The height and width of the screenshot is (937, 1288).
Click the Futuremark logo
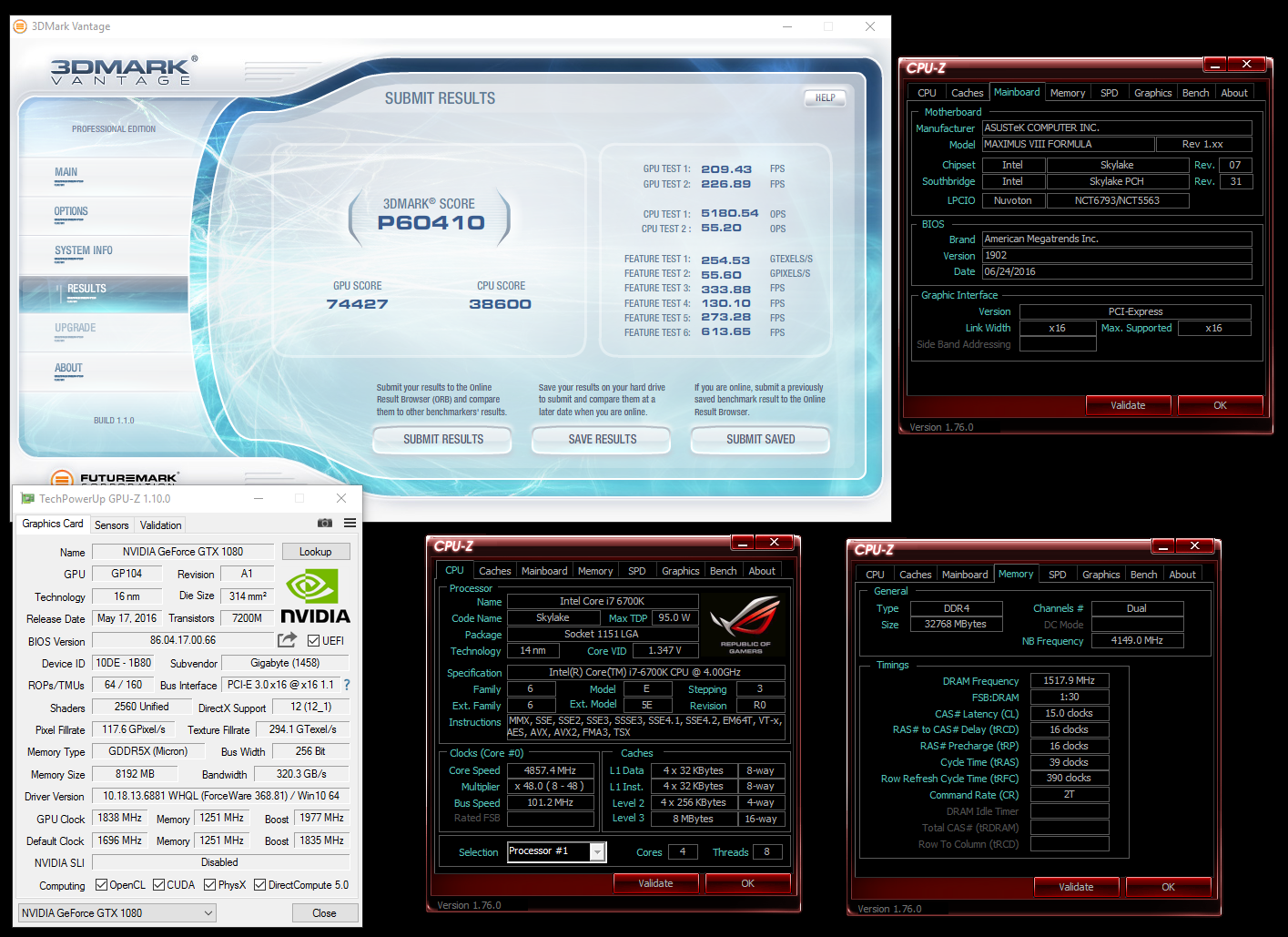tap(115, 478)
